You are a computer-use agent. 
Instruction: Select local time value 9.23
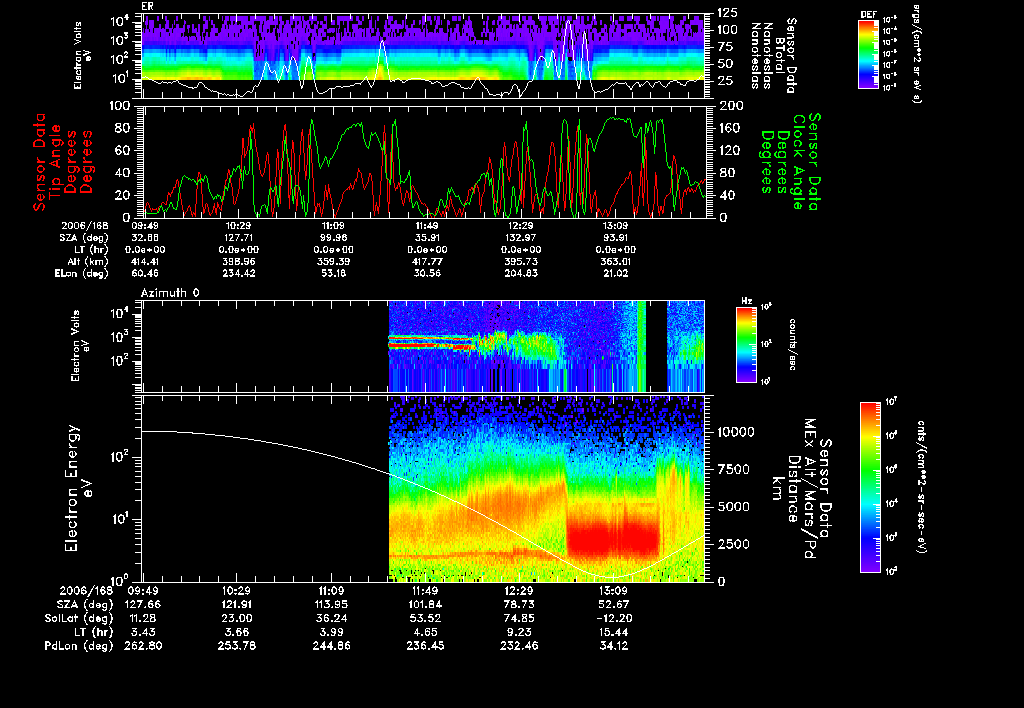(x=519, y=632)
